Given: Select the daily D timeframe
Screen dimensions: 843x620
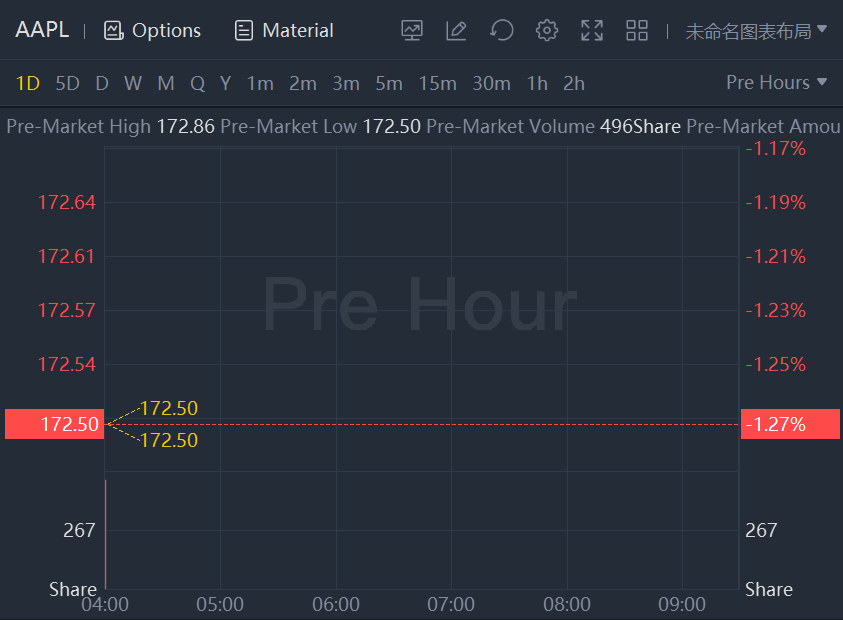Looking at the screenshot, I should (101, 84).
